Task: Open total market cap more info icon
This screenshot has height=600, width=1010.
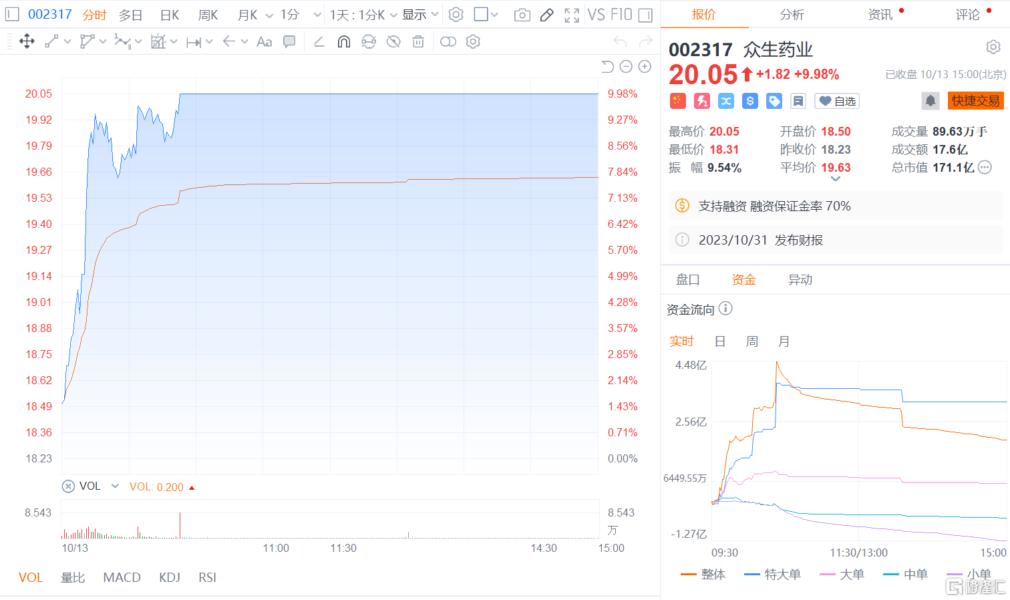Action: (x=985, y=168)
